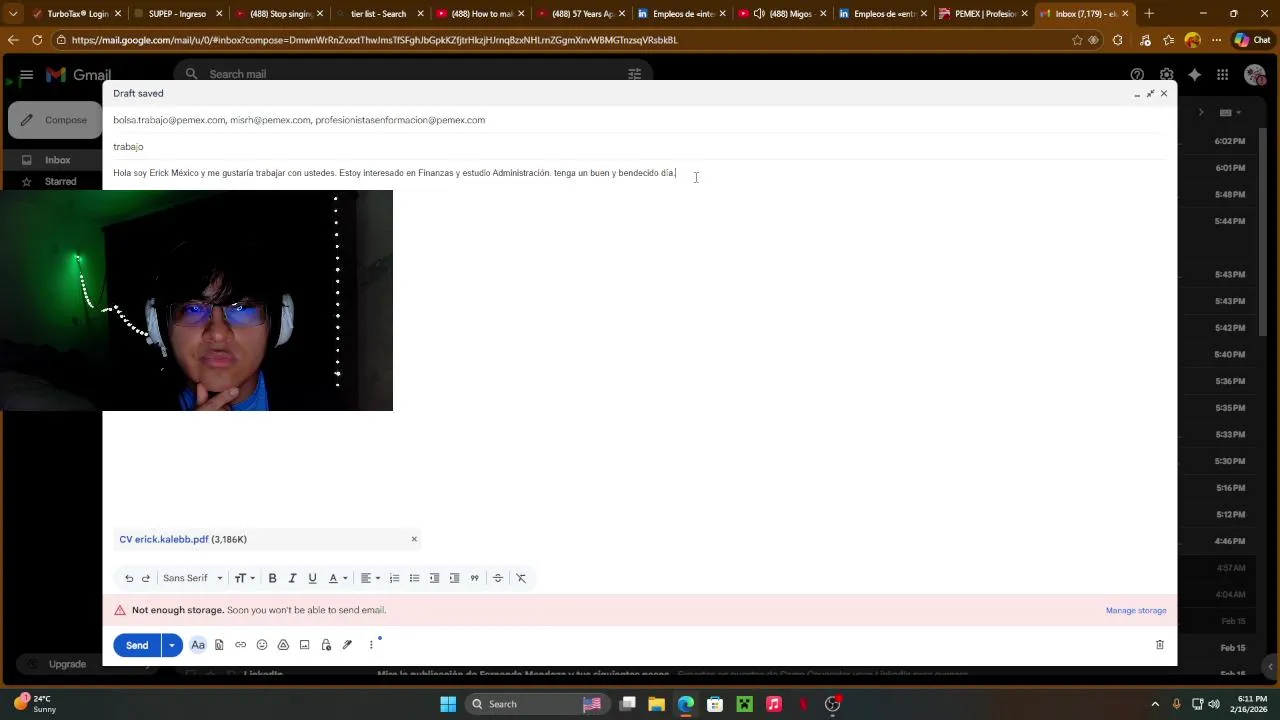Insert signature with pen icon

point(347,645)
